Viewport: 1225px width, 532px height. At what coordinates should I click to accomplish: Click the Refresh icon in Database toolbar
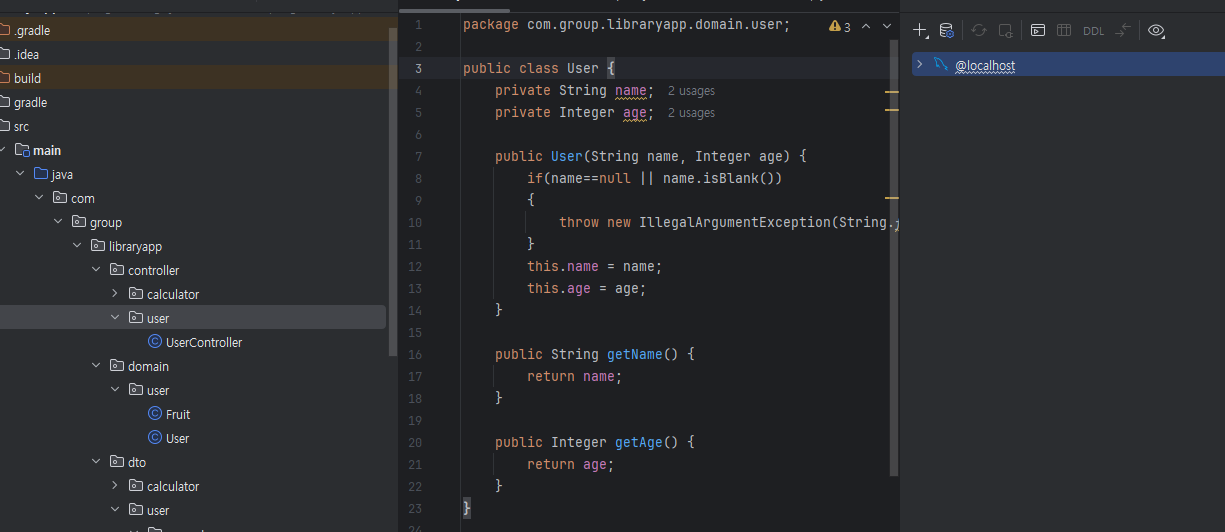(x=979, y=30)
